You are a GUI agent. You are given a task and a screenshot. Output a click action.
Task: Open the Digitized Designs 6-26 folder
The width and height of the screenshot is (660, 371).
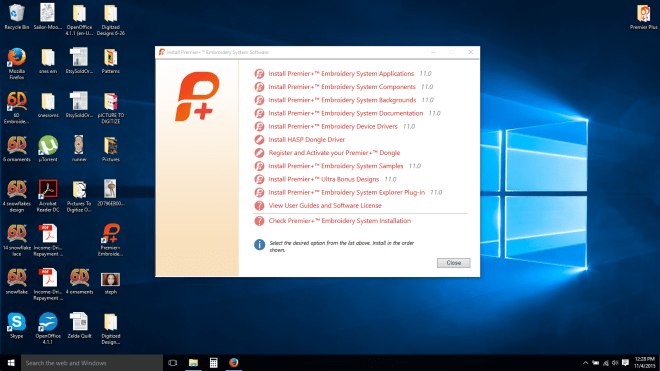[111, 19]
